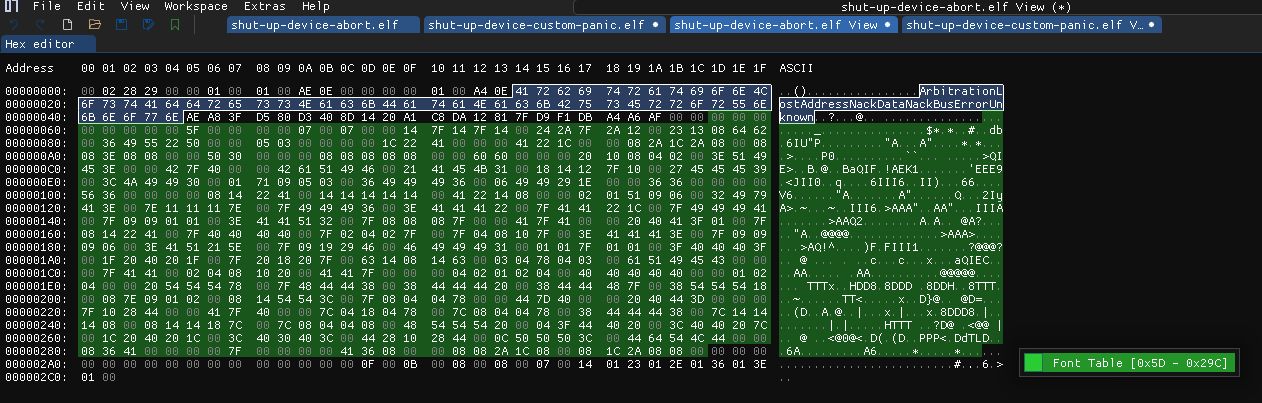Click ASCII text ostAddressNackDataNackBusErrorUn

point(891,104)
